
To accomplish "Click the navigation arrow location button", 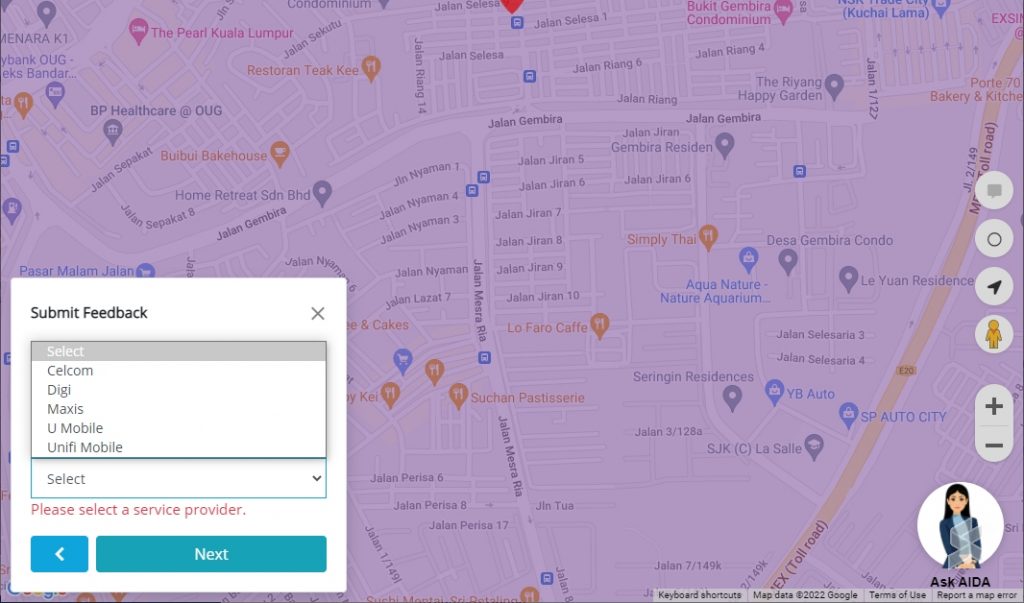I will click(993, 287).
